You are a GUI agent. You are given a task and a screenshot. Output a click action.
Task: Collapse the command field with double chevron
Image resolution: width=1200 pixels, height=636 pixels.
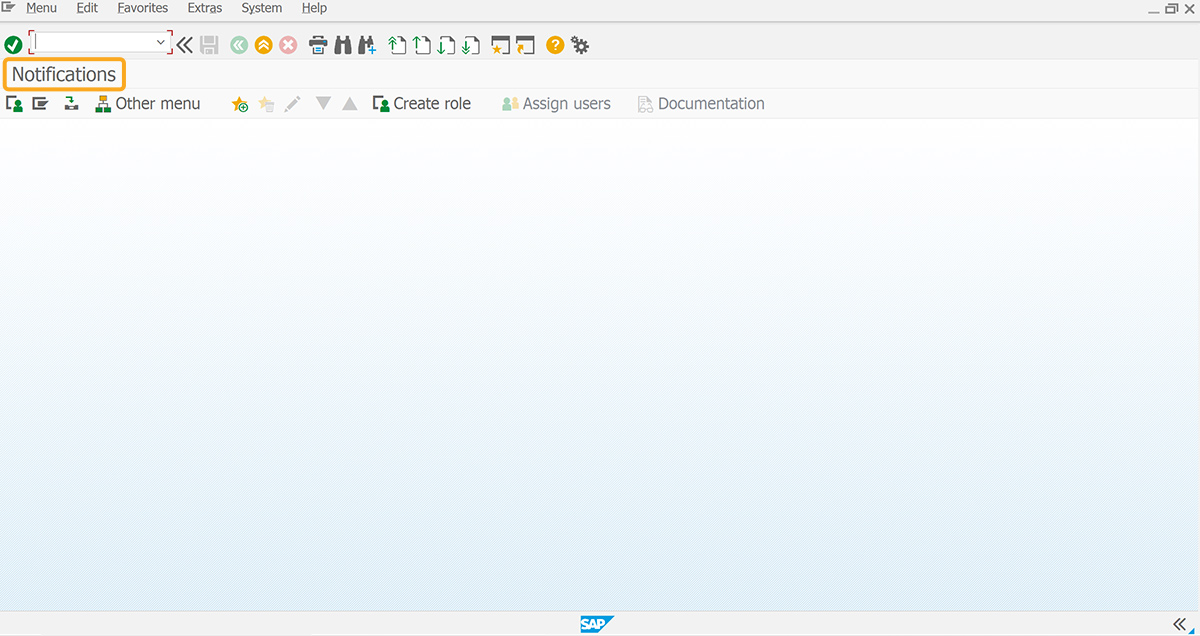tap(185, 45)
